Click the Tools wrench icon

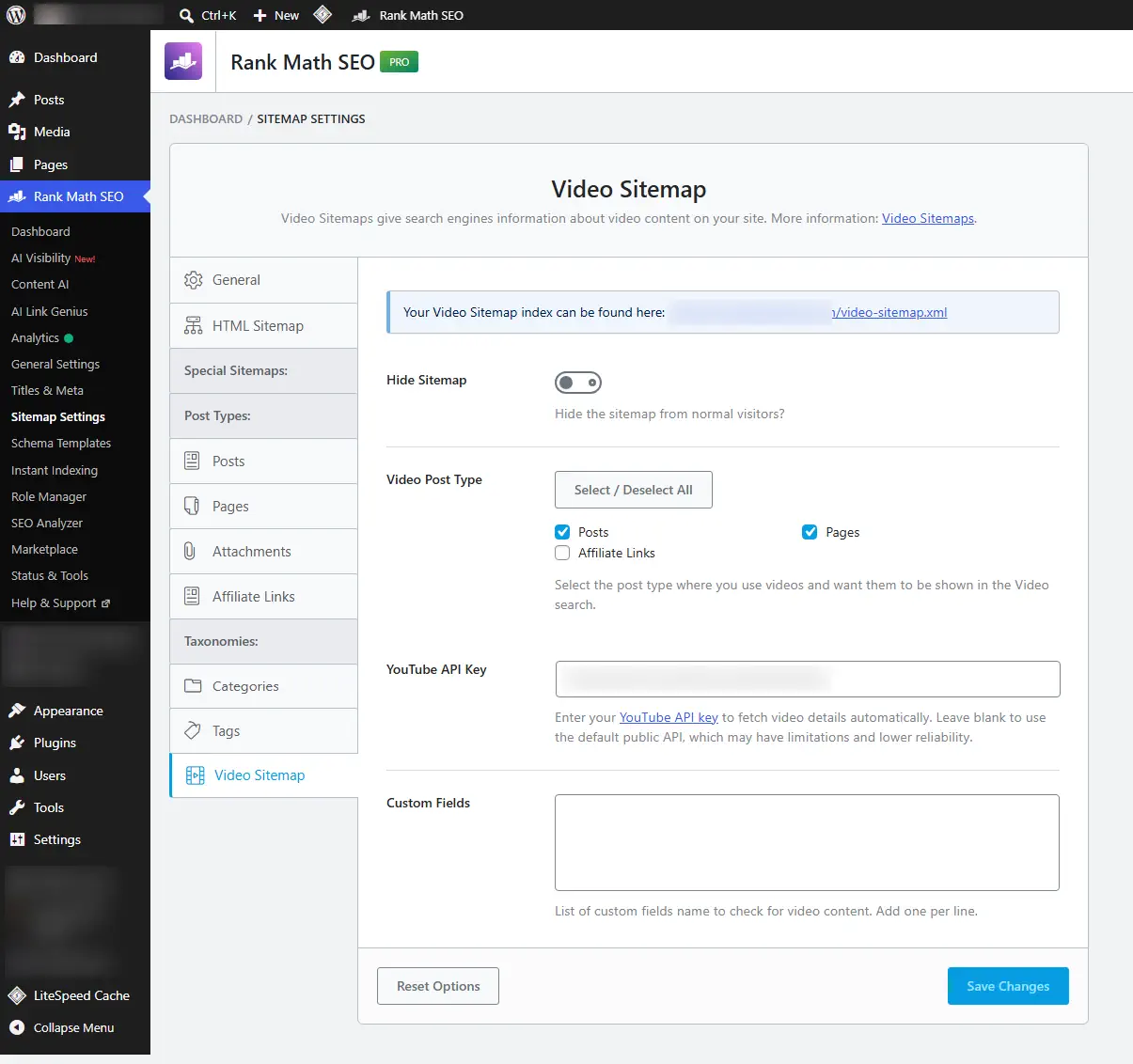(x=17, y=807)
